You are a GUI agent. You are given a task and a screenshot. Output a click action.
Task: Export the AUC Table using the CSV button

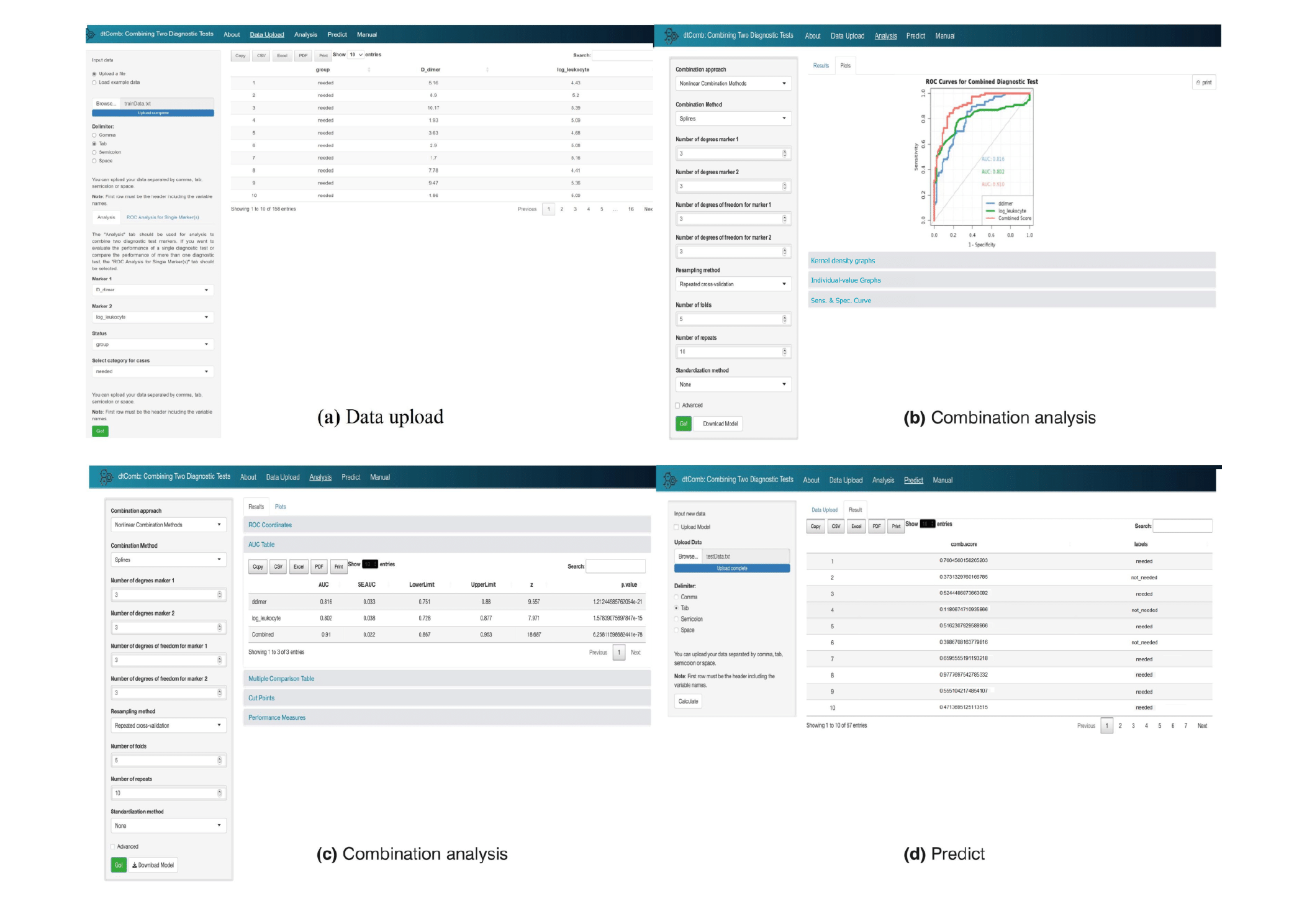click(278, 566)
